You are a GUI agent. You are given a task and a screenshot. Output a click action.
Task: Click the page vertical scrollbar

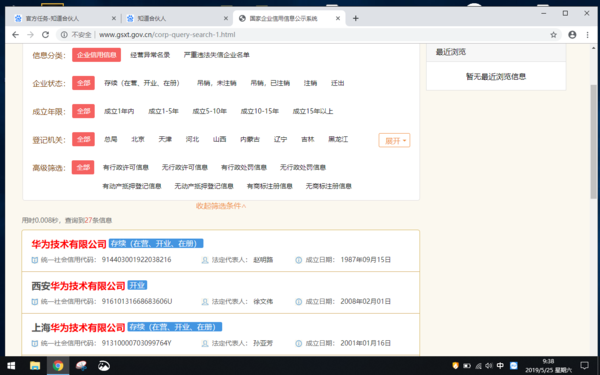coord(593,142)
